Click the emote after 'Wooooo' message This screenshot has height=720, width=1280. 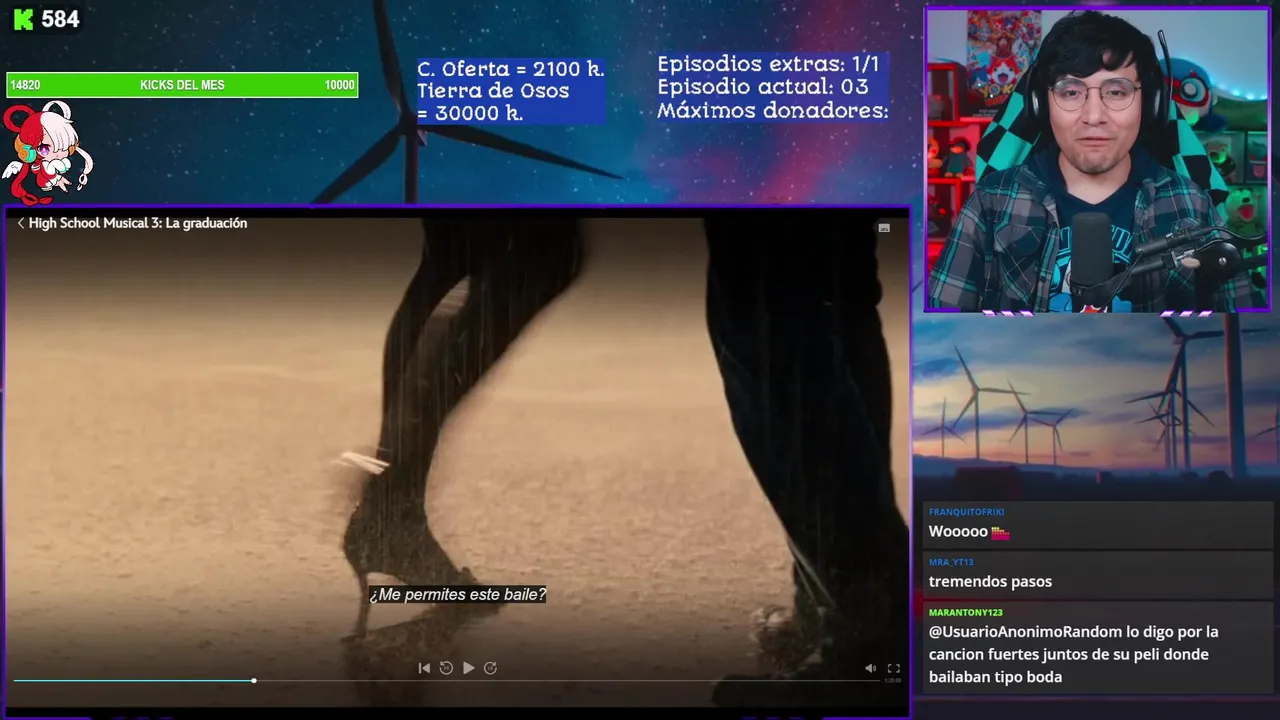pos(1000,532)
